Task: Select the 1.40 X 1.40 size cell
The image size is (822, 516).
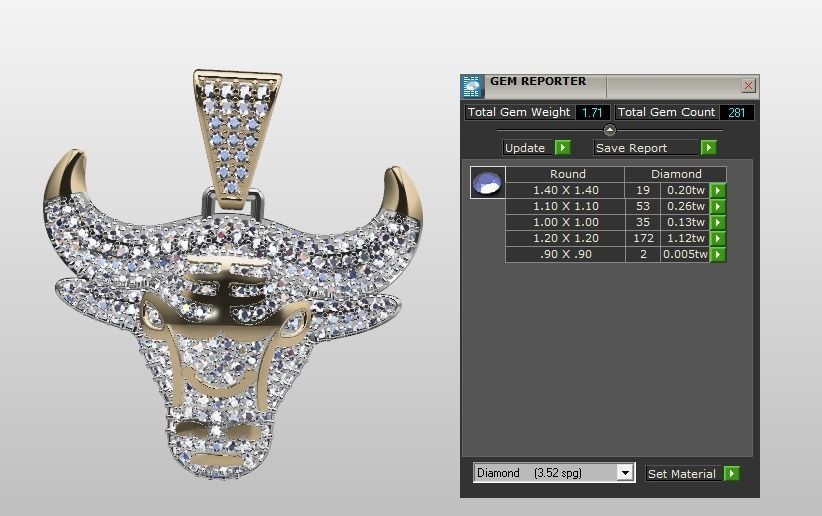Action: click(x=565, y=190)
